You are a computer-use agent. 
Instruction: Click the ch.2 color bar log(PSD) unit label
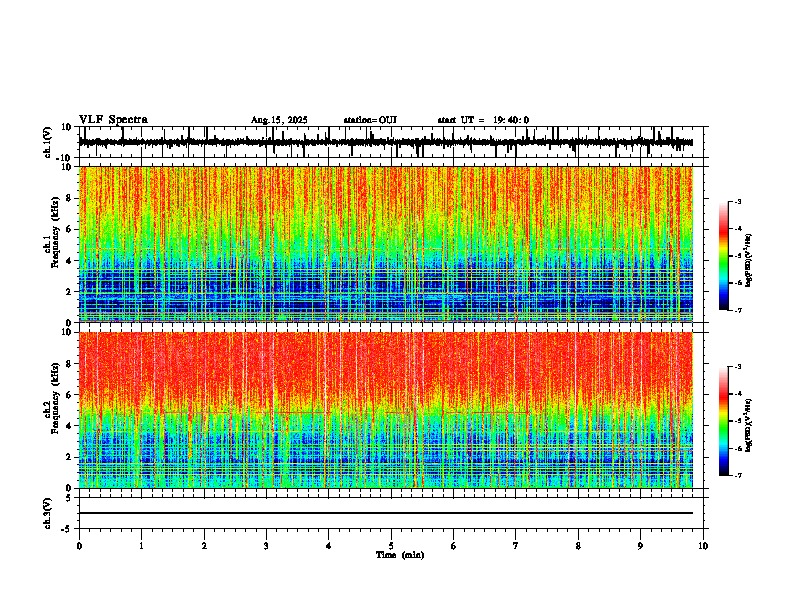[x=749, y=425]
